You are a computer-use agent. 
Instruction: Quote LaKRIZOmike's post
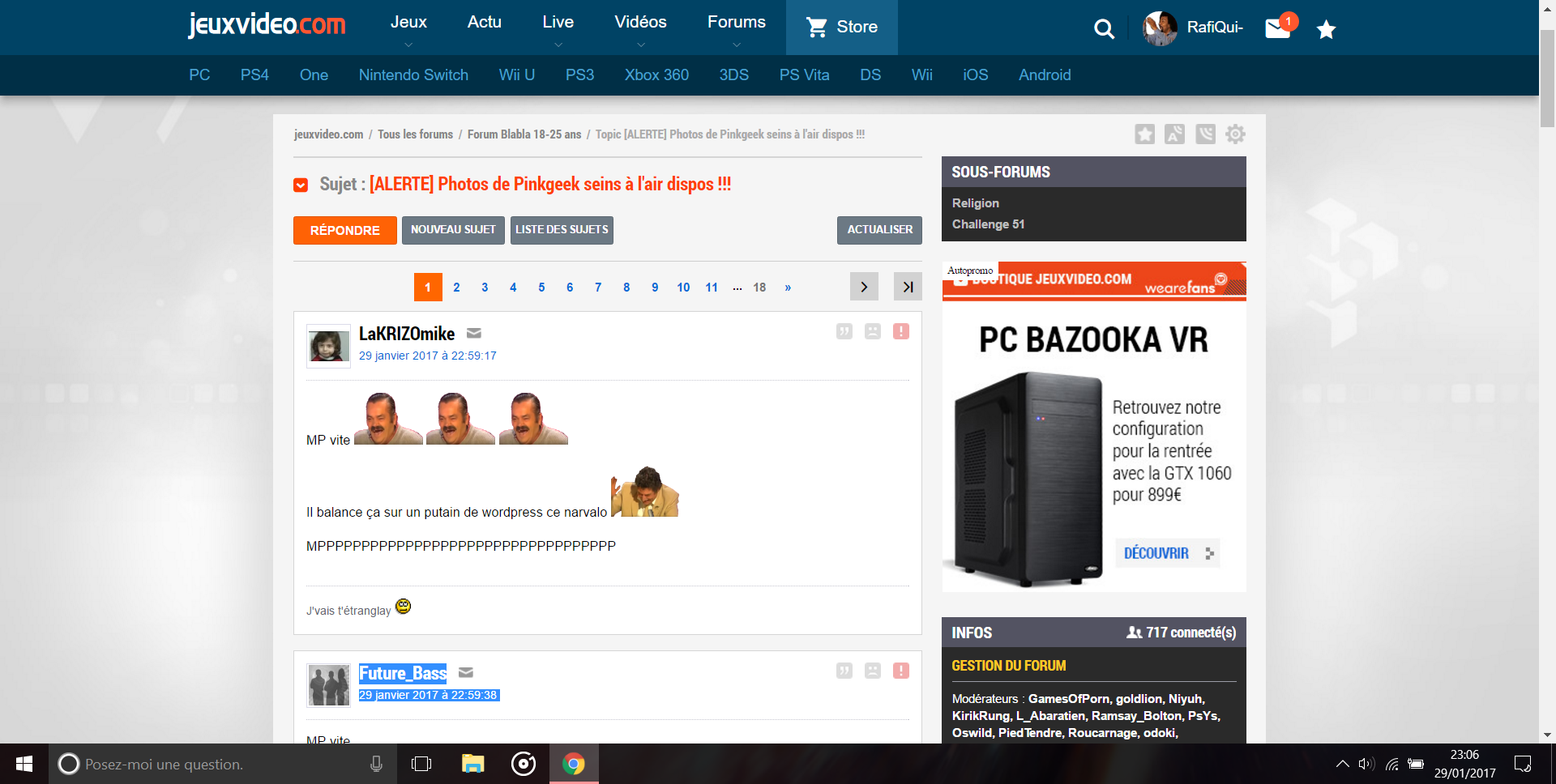pyautogui.click(x=844, y=331)
